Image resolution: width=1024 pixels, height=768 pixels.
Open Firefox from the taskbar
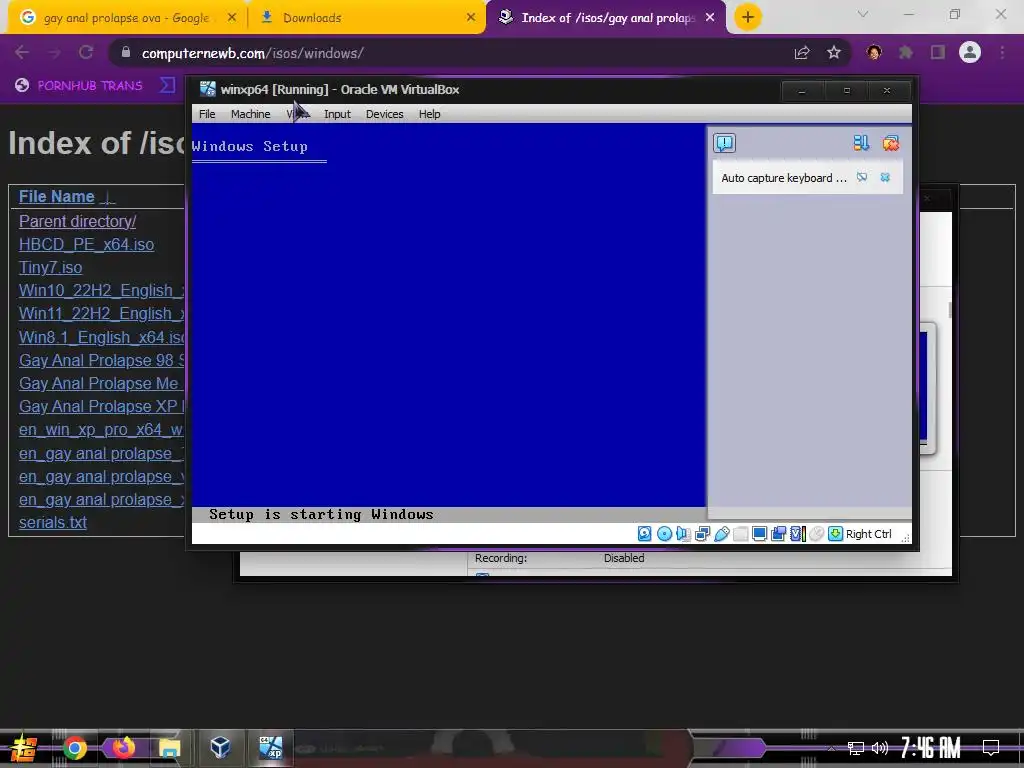122,748
